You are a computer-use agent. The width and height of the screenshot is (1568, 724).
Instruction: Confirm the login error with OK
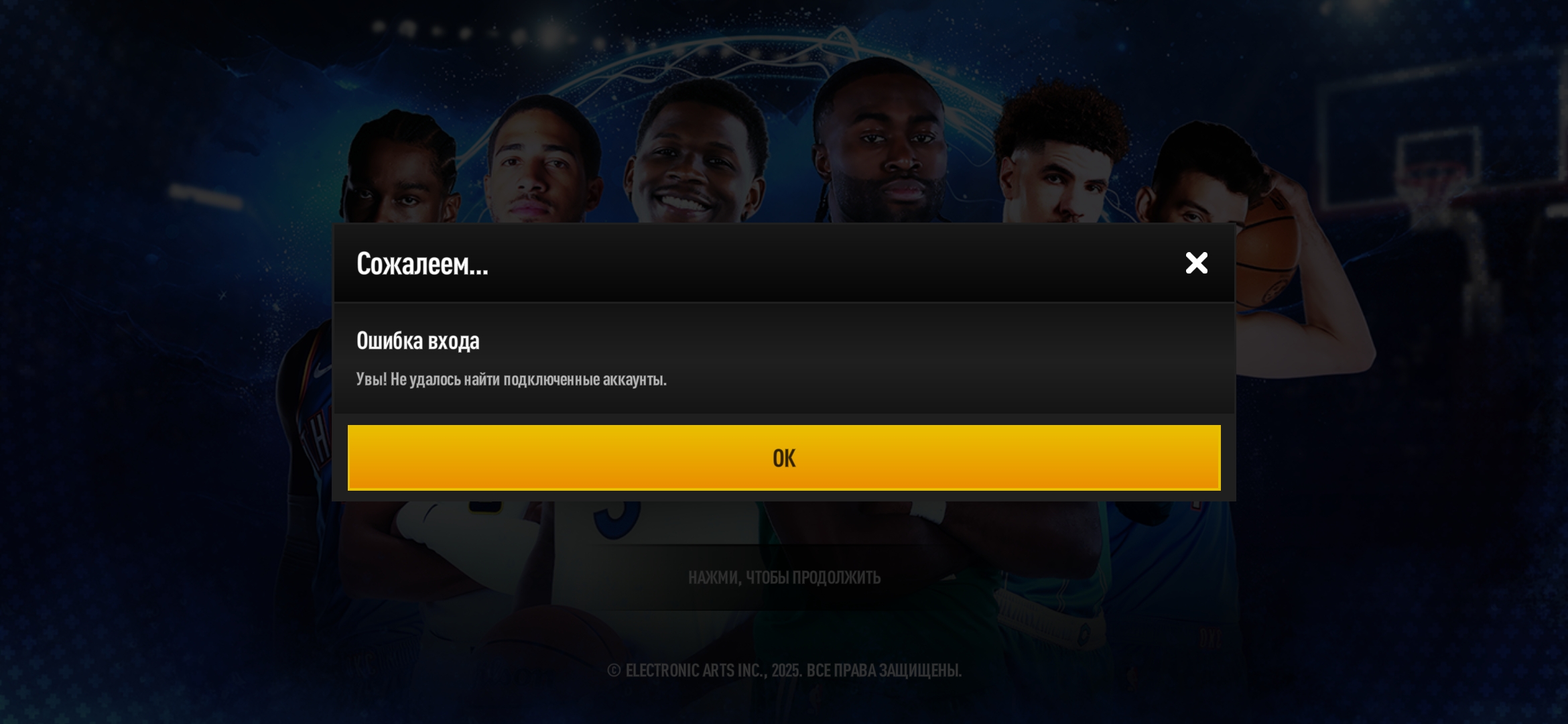(x=784, y=457)
